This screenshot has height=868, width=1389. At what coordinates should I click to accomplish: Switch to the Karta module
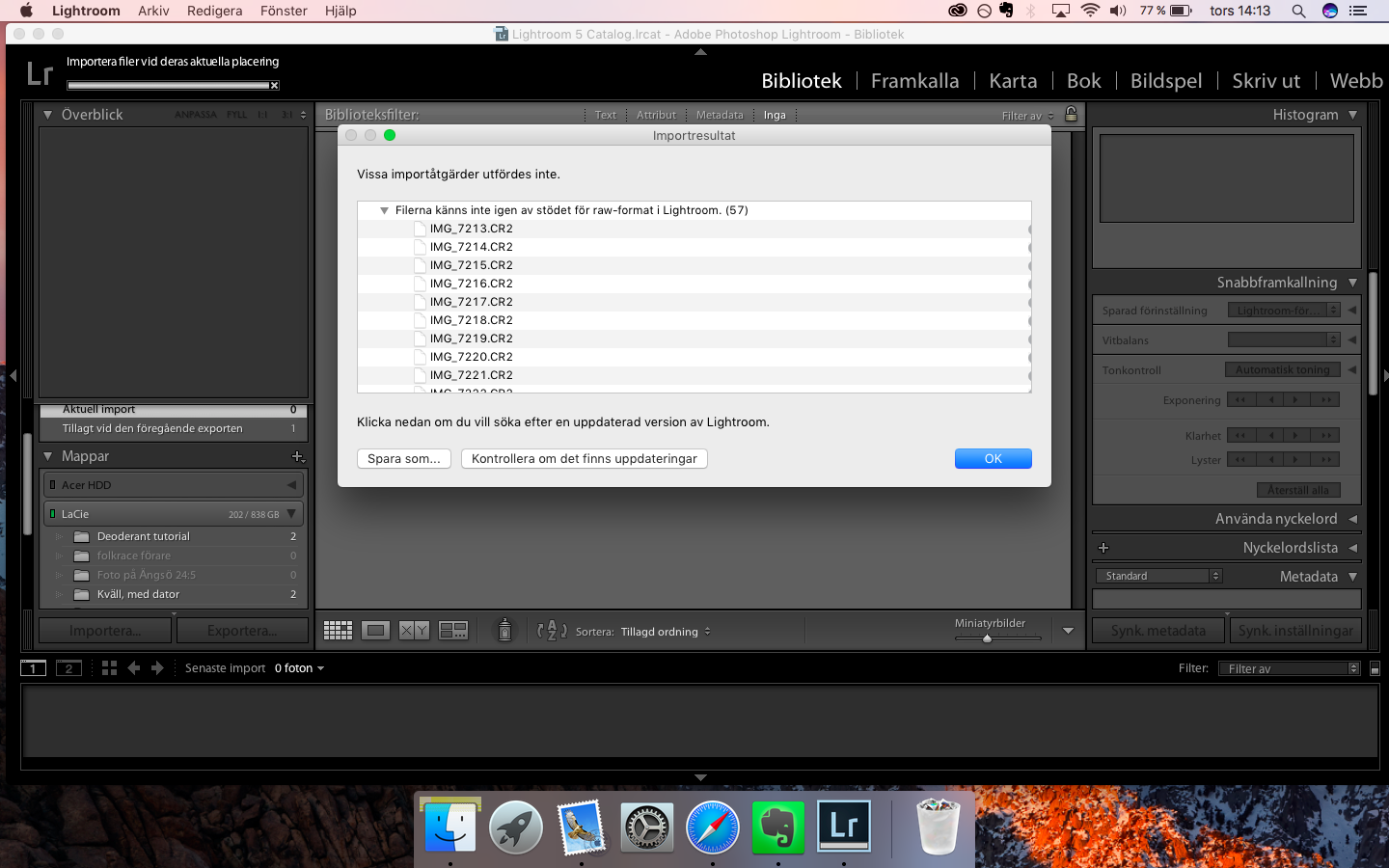click(1013, 81)
